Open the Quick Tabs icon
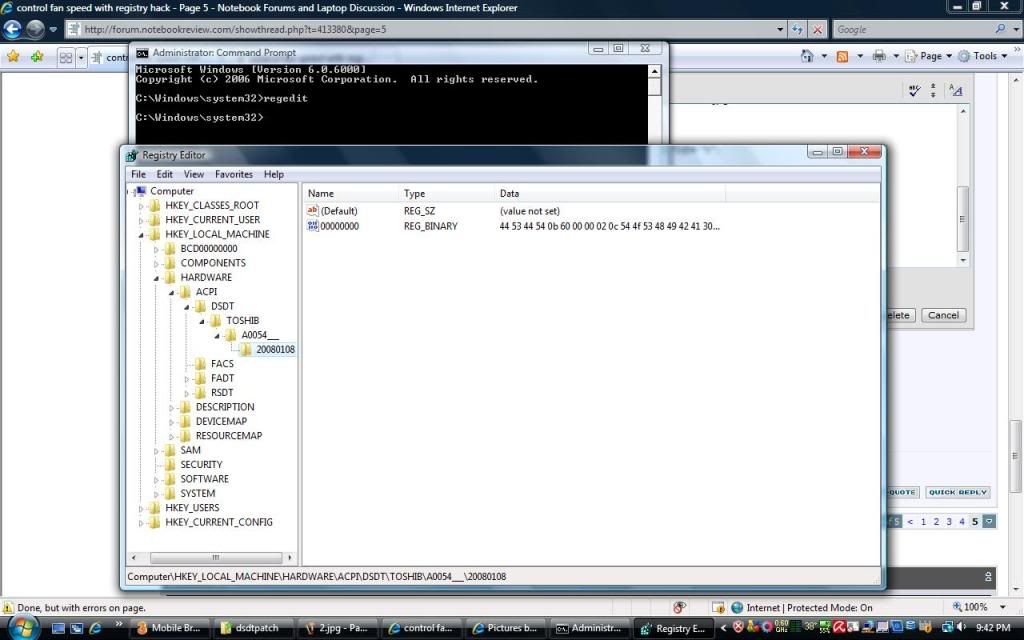 [66, 57]
